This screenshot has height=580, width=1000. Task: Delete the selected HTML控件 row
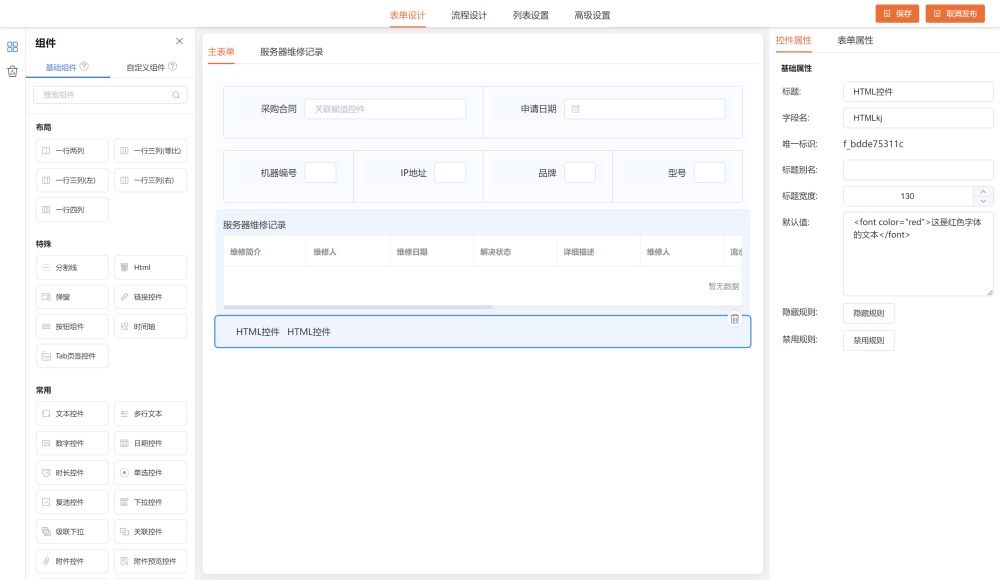734,319
